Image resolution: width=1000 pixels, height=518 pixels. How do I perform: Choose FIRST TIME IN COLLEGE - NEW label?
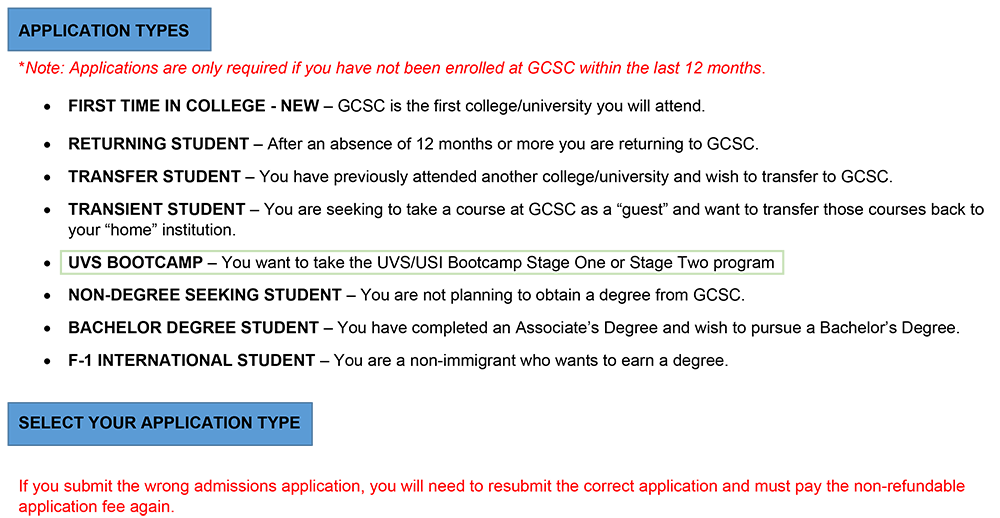coord(193,106)
